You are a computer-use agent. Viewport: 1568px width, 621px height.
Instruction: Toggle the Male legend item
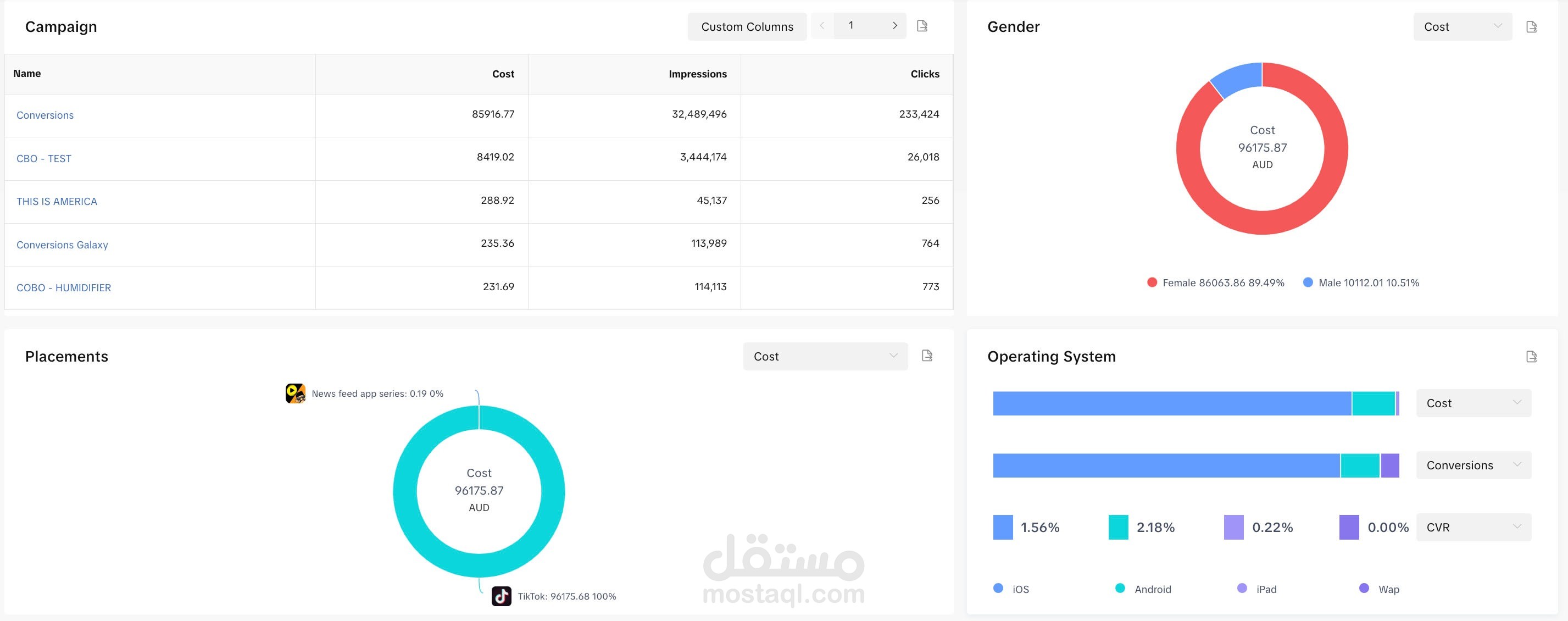[1361, 282]
